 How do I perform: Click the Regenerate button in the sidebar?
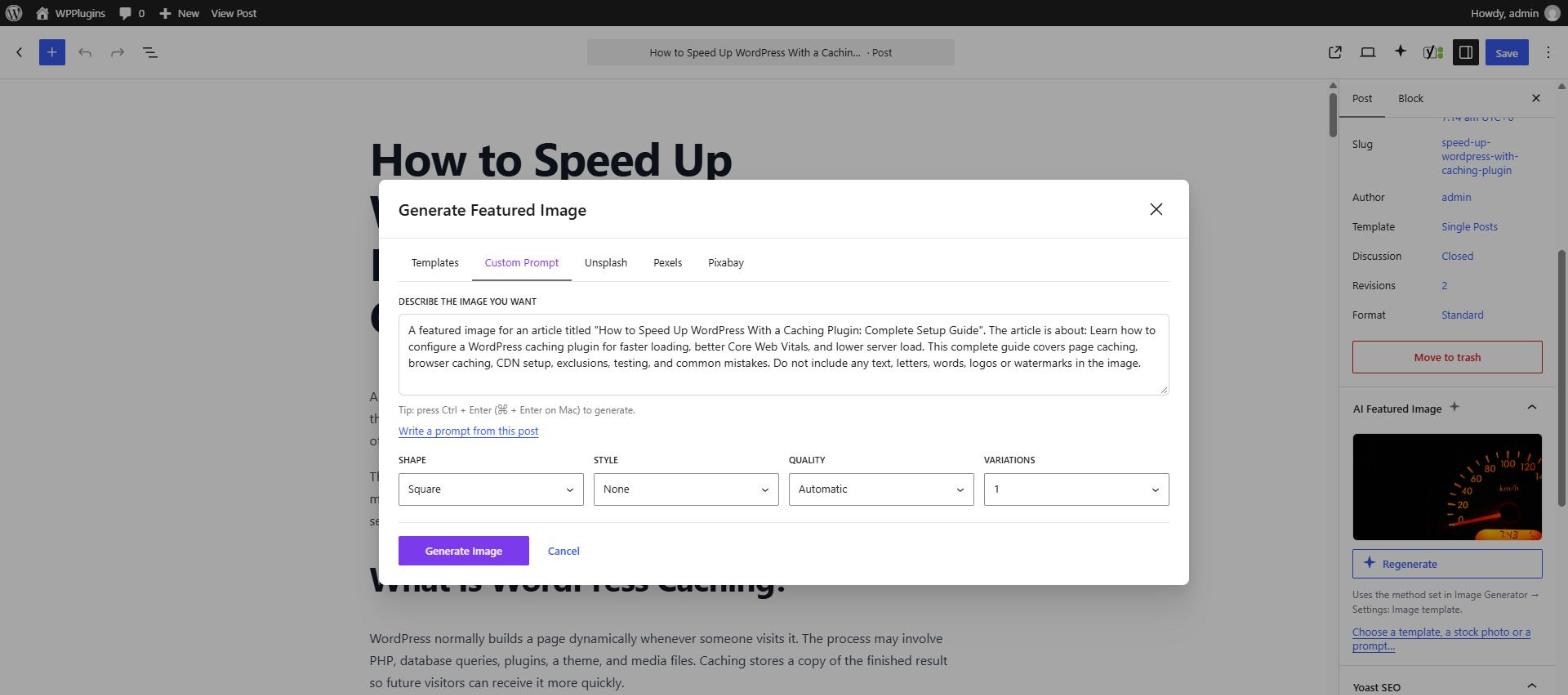[1447, 563]
